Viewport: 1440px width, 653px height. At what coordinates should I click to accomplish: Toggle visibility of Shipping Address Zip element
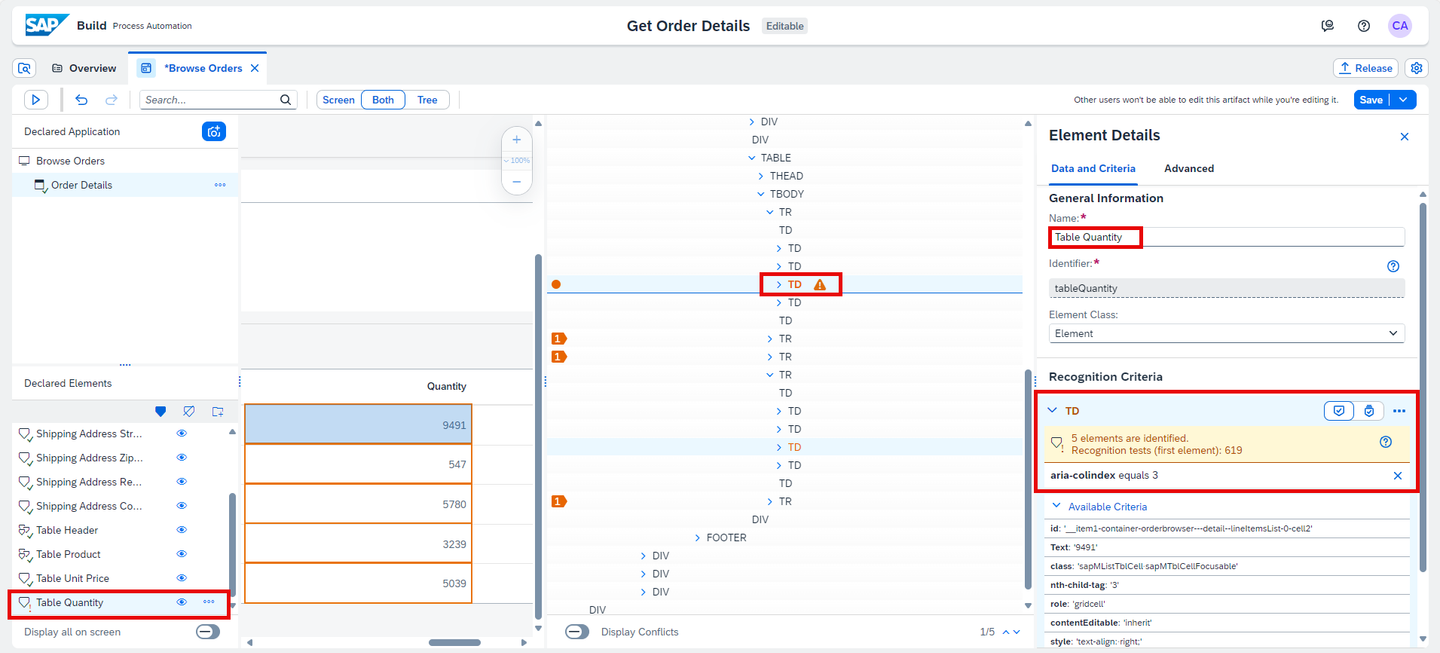(x=182, y=458)
